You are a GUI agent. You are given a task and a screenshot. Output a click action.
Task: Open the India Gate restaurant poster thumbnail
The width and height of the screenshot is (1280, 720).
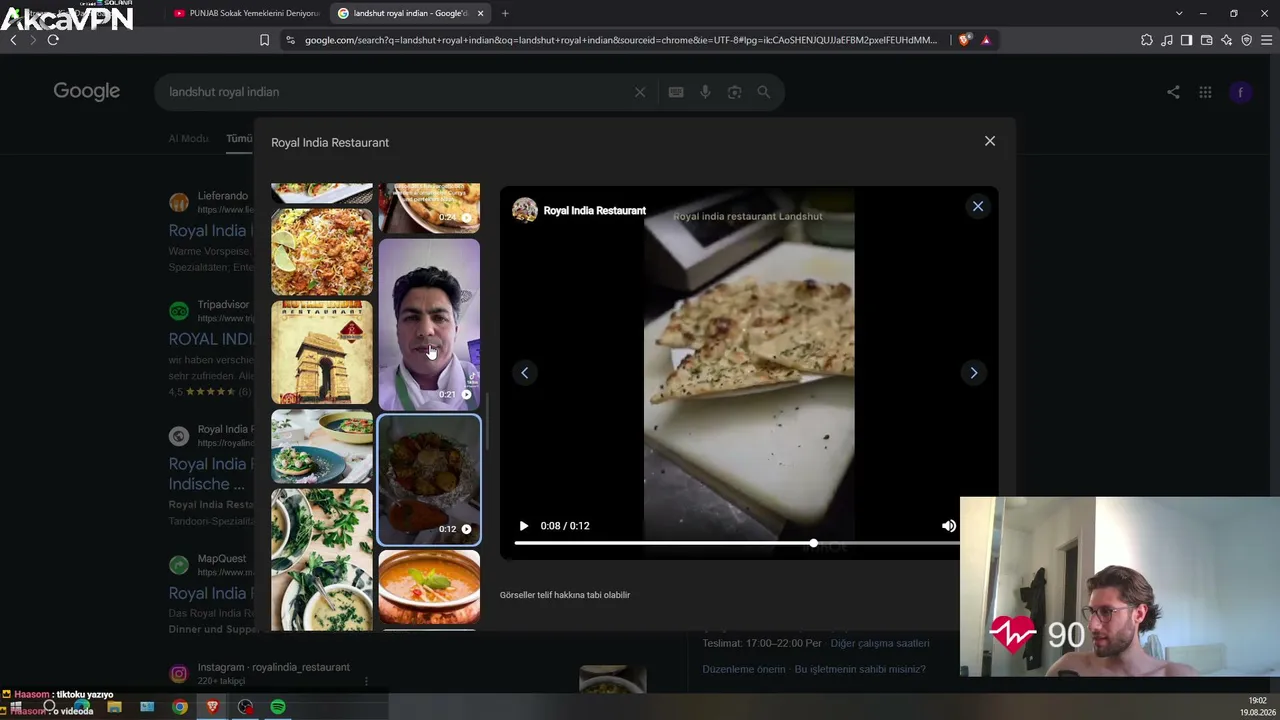click(x=322, y=352)
